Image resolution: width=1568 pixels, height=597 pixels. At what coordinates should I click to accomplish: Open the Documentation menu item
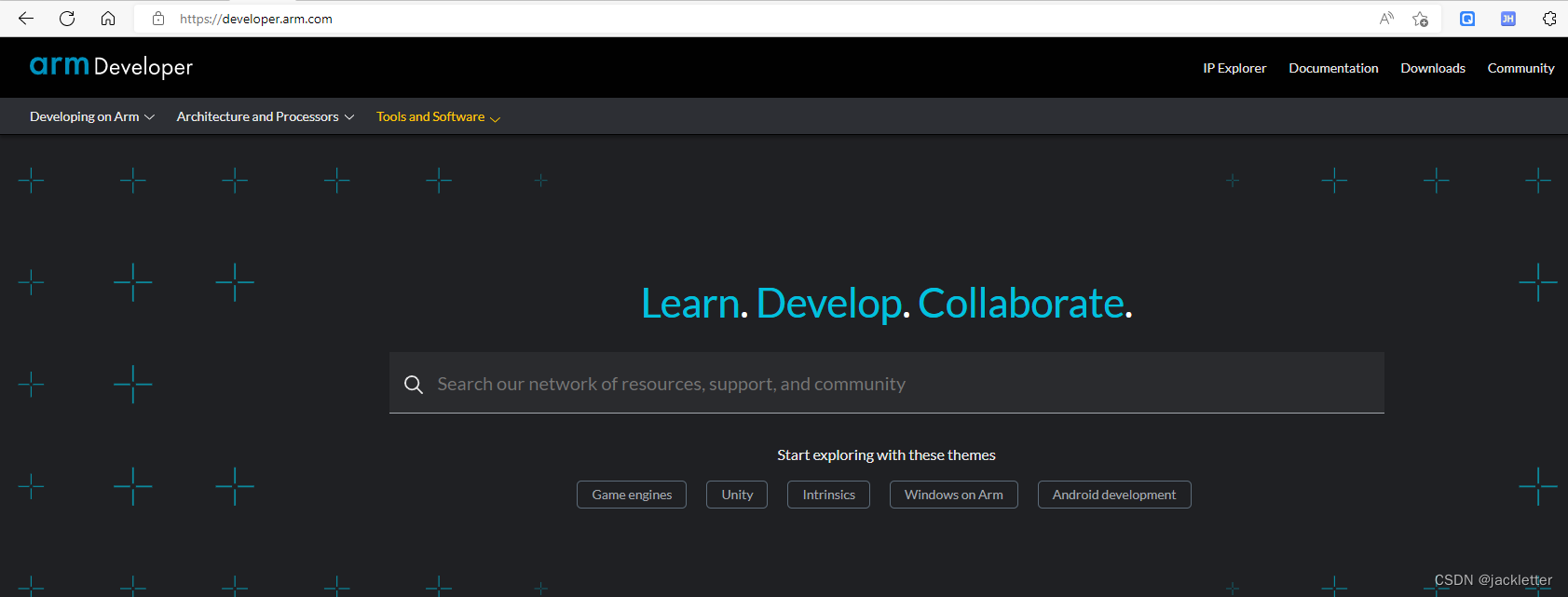(1333, 68)
